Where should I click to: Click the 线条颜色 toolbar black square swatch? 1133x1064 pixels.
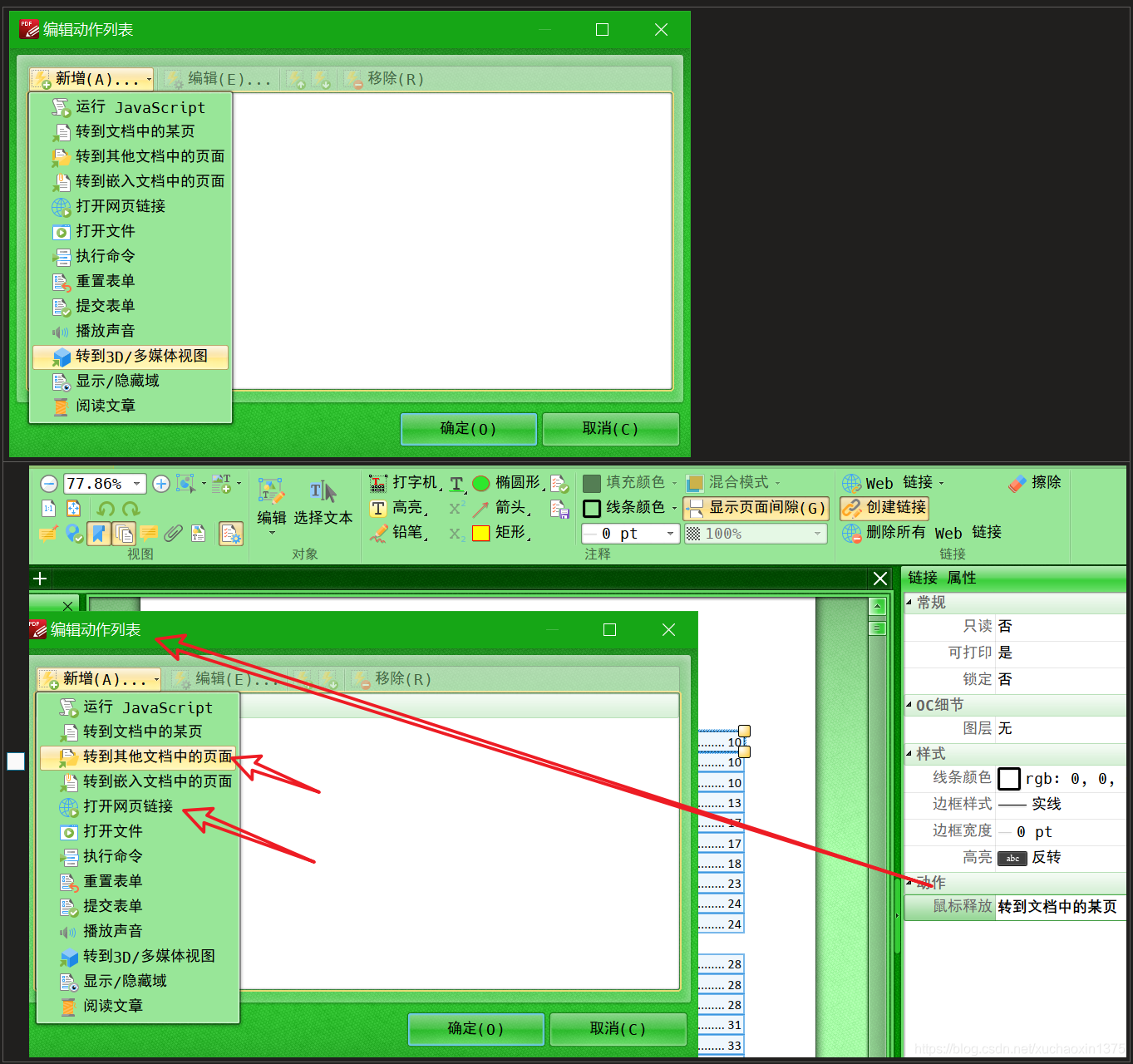592,509
